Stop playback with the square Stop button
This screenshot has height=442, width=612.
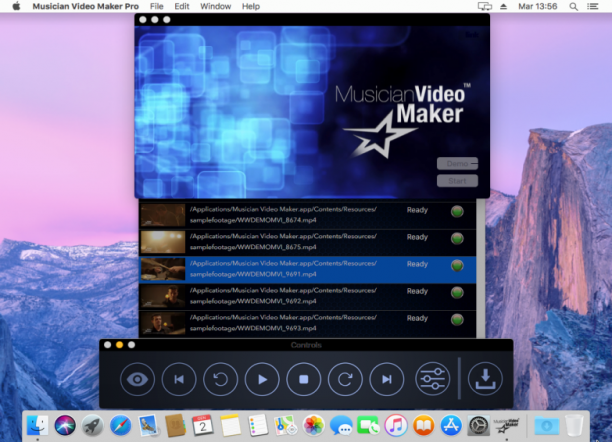point(304,379)
